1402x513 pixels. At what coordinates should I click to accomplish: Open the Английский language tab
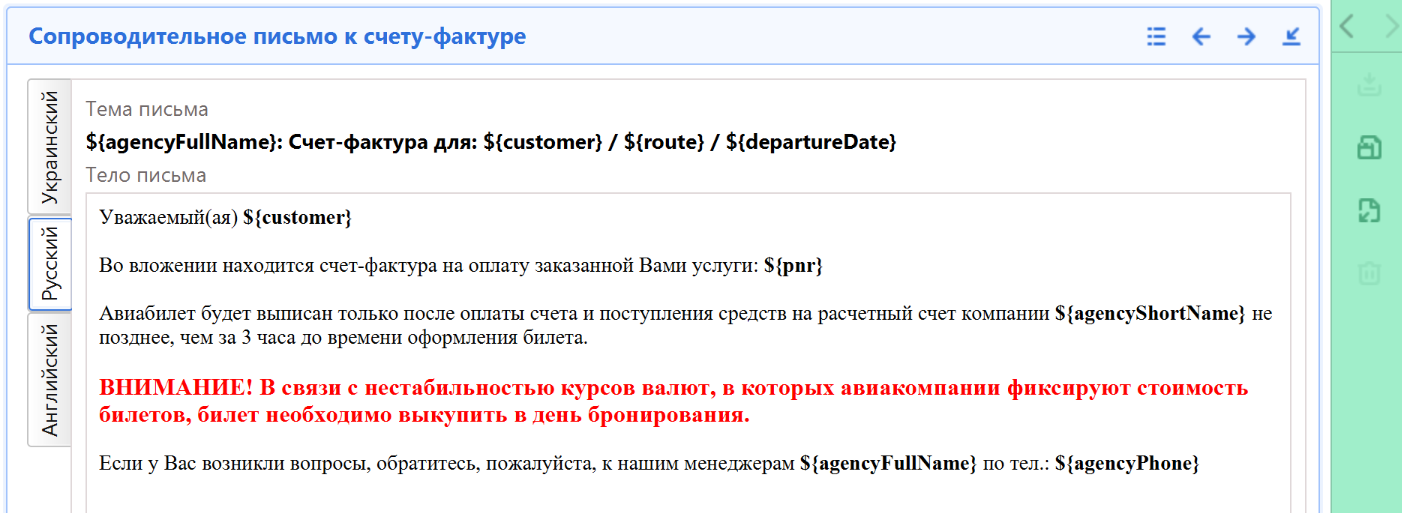coord(50,380)
